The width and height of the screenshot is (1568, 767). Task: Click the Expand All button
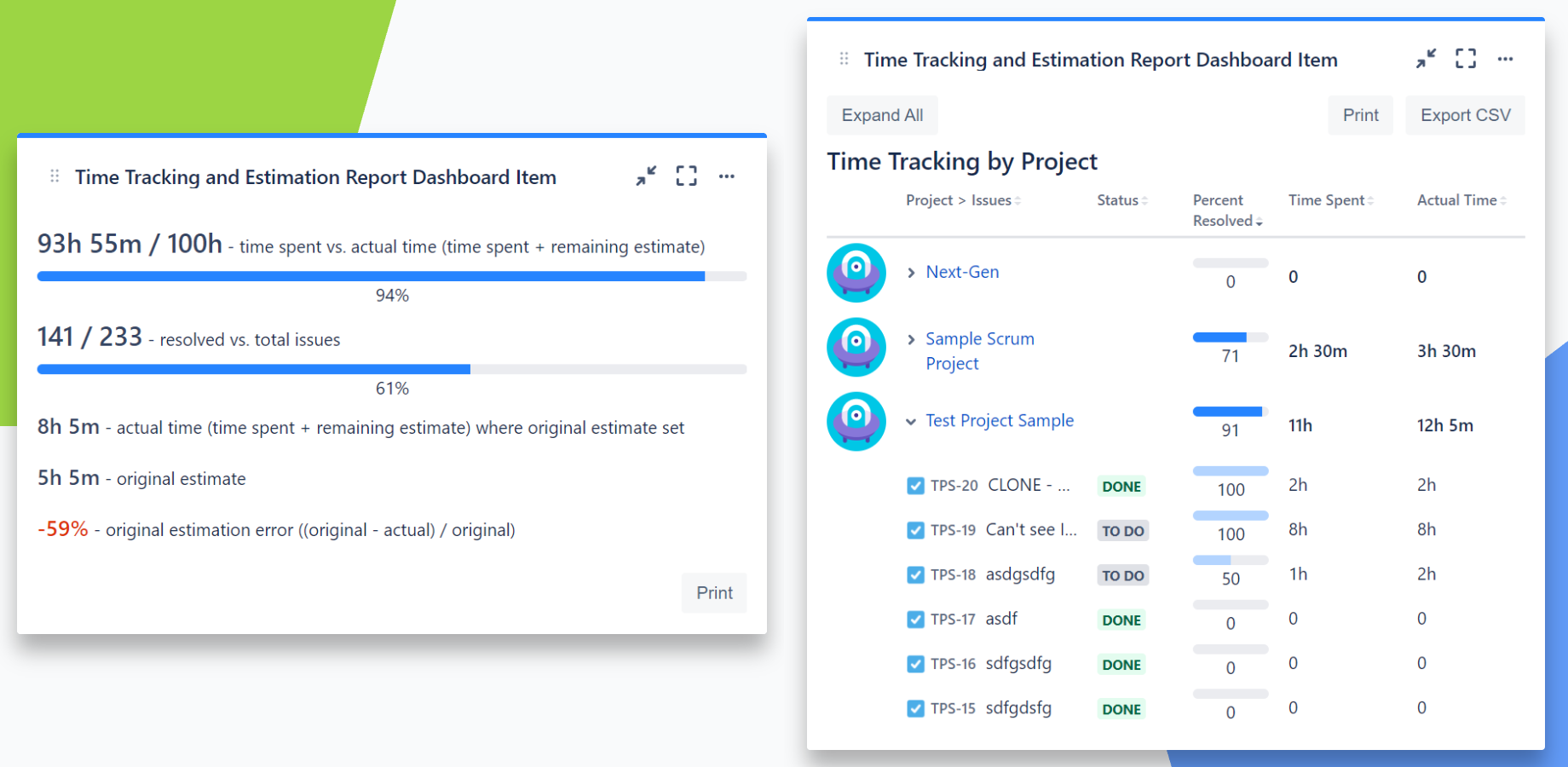882,114
